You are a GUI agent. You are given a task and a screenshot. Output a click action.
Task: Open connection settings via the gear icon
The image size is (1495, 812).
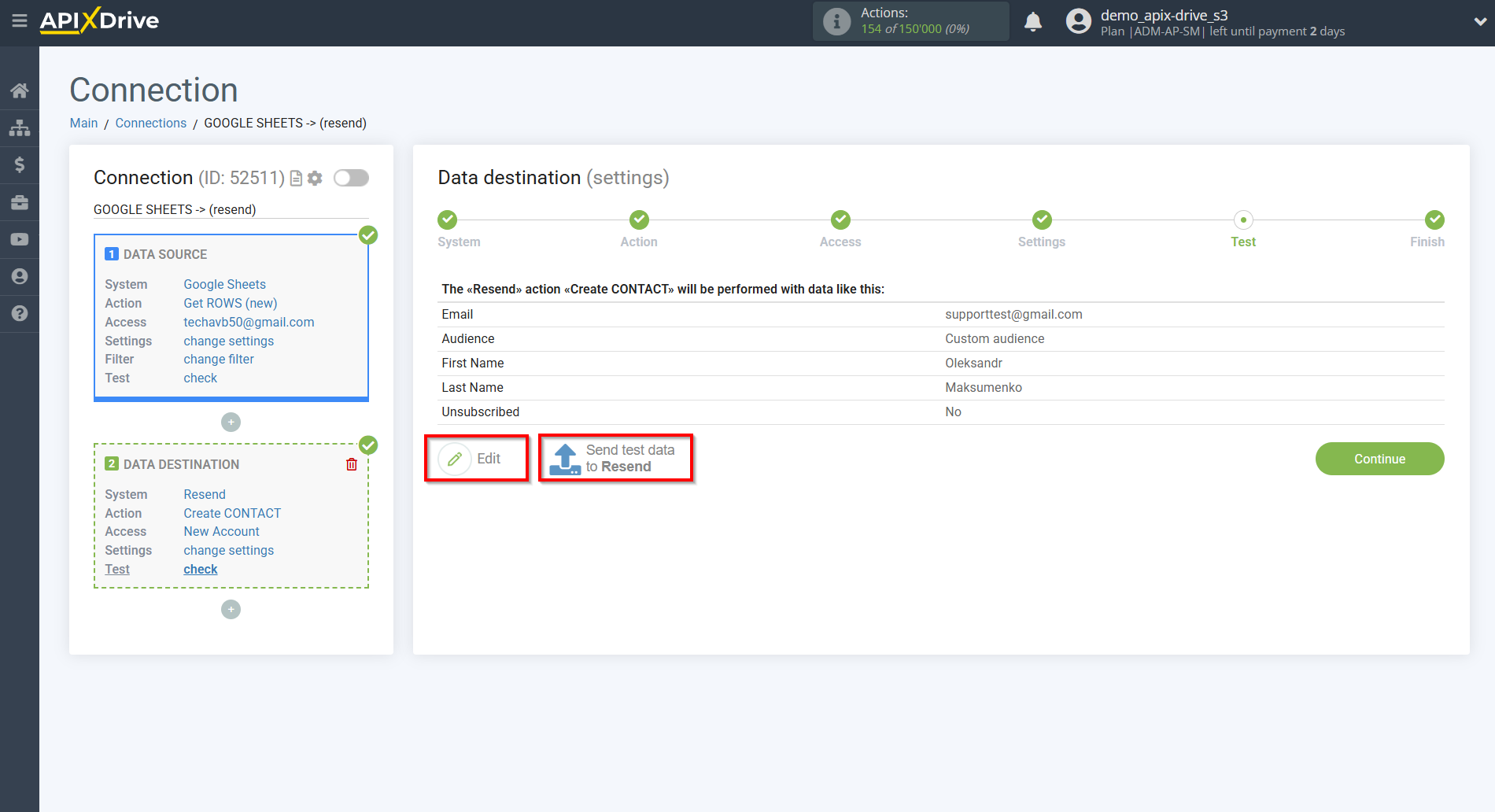point(315,178)
